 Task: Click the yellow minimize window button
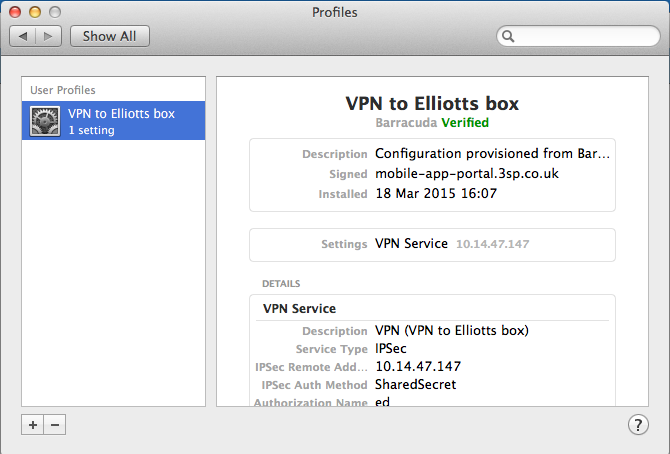35,12
